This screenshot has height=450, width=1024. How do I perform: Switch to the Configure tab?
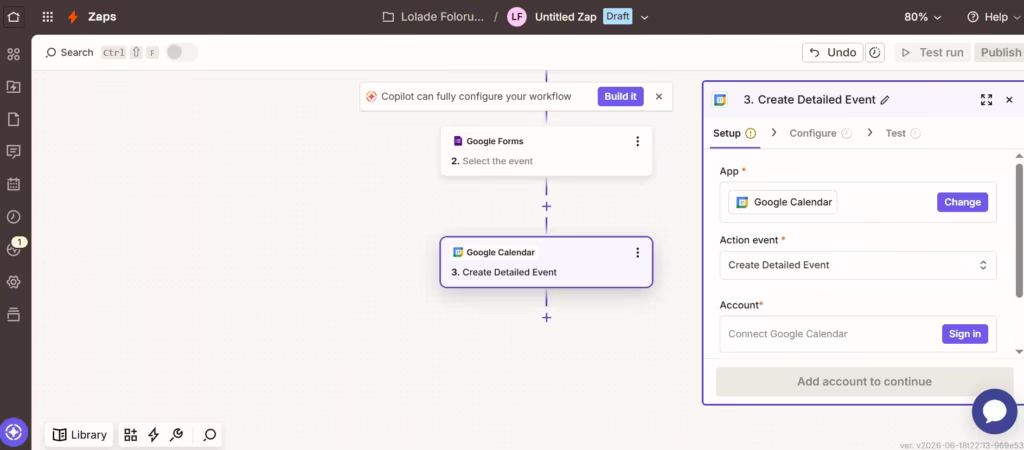click(820, 133)
